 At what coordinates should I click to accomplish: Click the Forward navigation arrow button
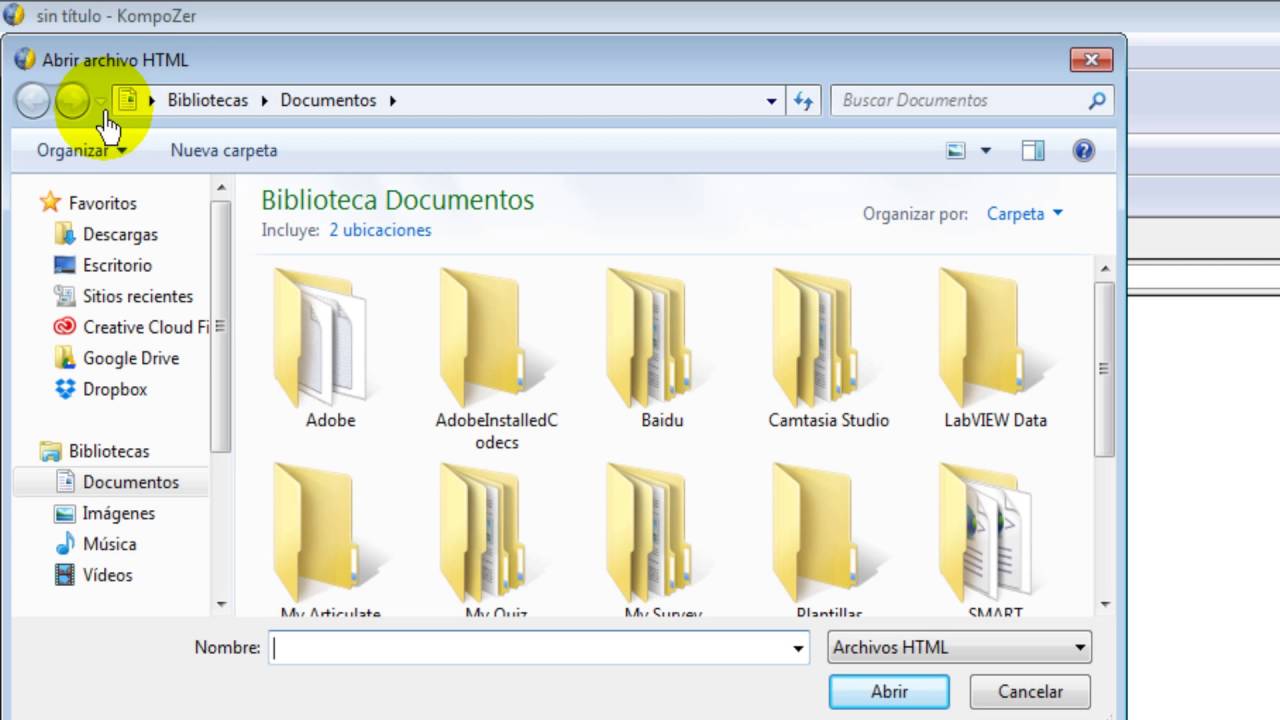pos(72,101)
